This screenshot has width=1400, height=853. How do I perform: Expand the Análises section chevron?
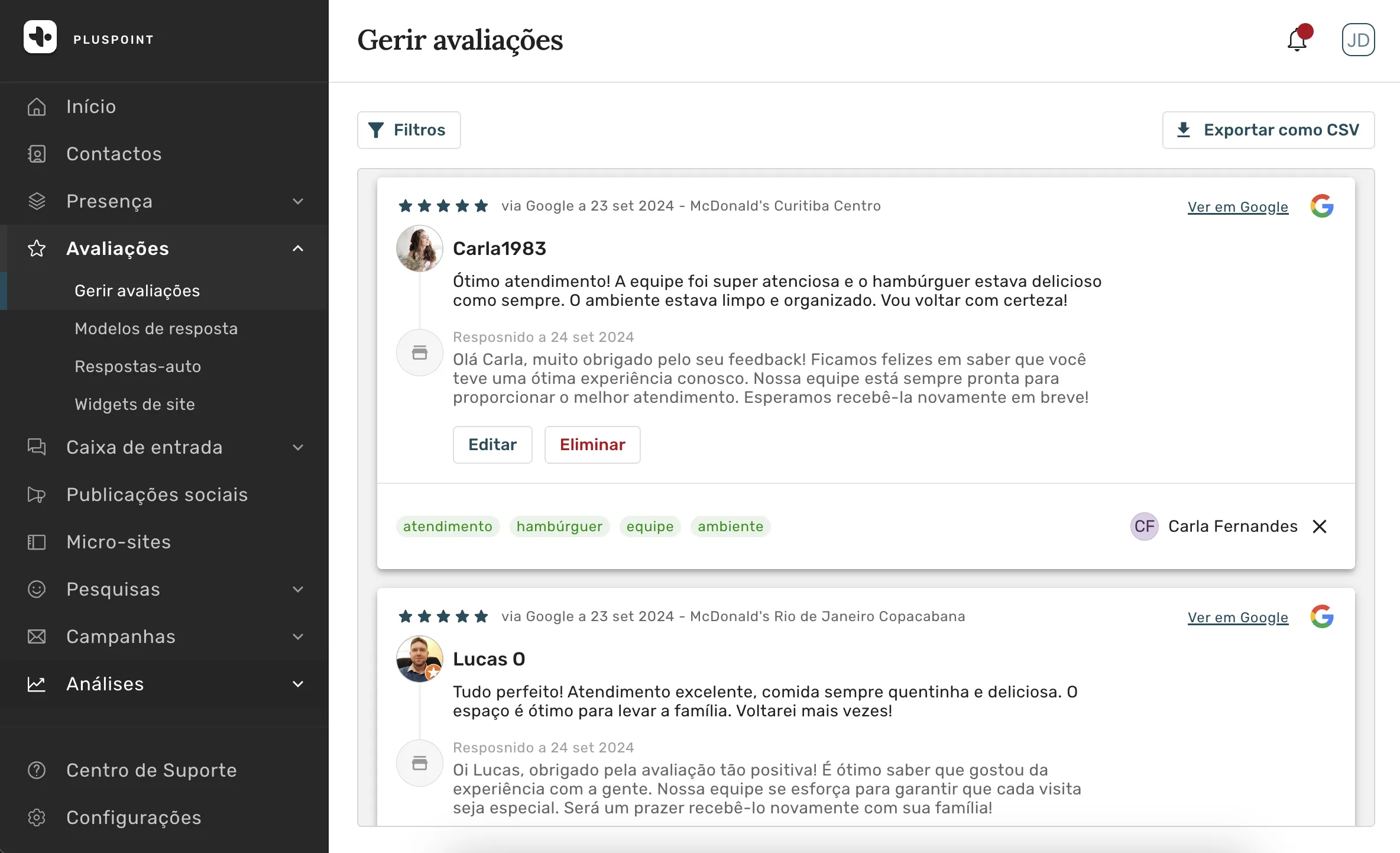coord(298,684)
